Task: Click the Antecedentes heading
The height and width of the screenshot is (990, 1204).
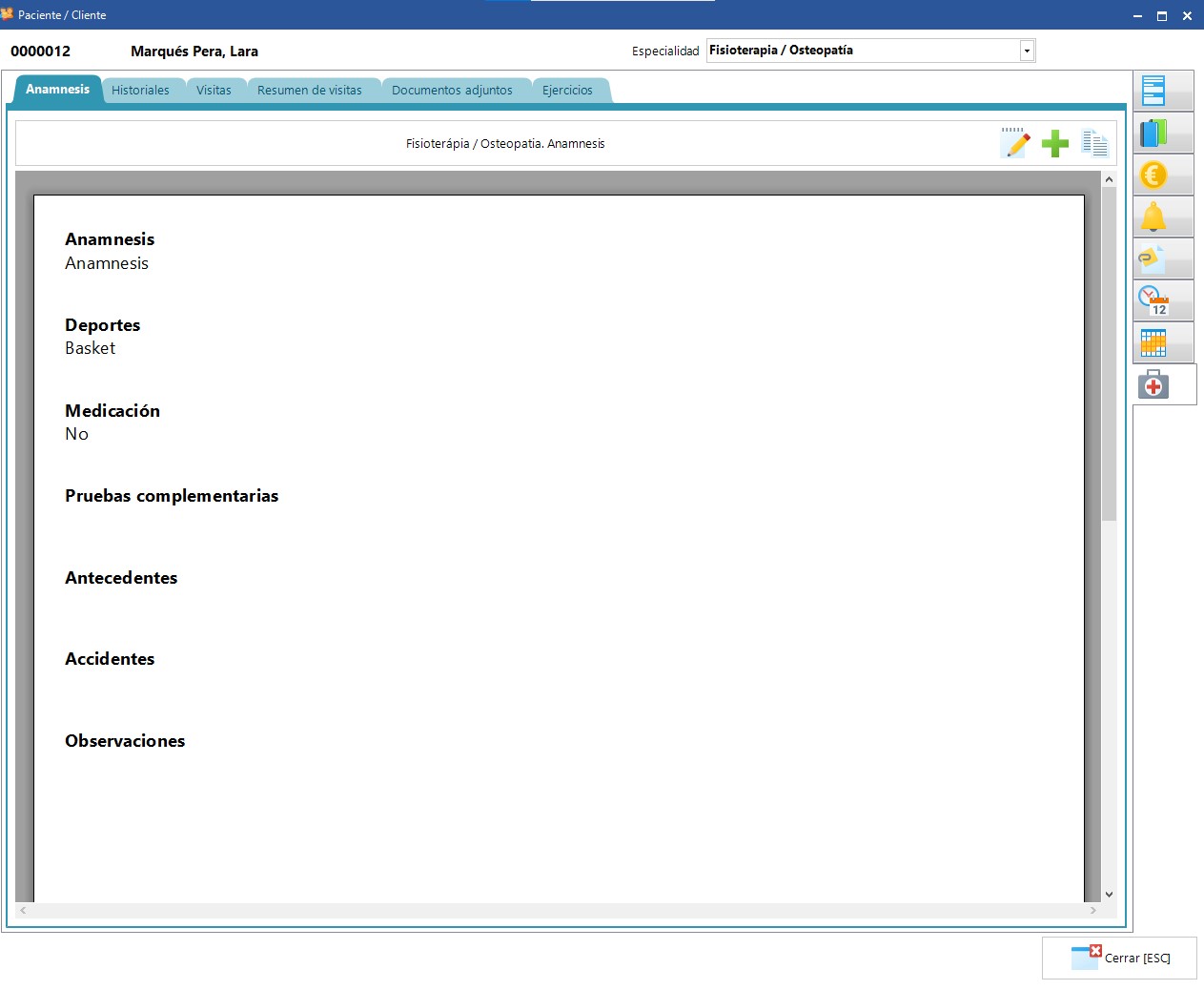Action: (121, 578)
